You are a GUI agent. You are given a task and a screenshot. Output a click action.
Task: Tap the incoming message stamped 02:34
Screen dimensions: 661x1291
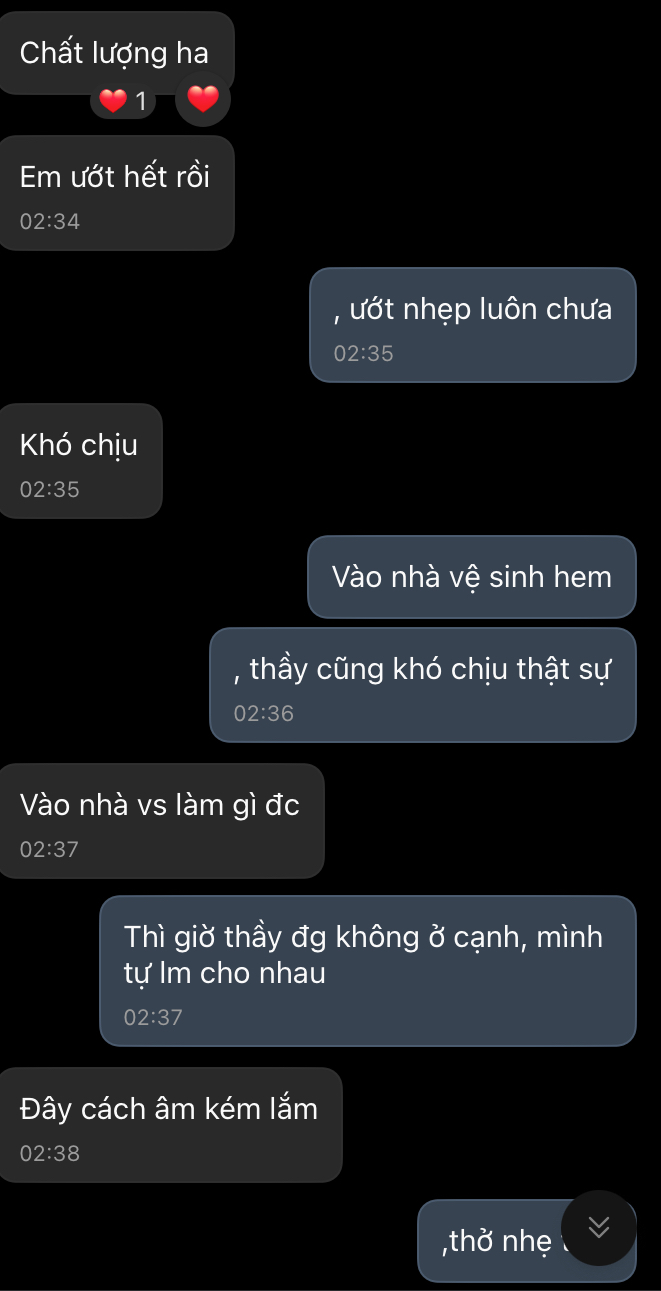116,193
